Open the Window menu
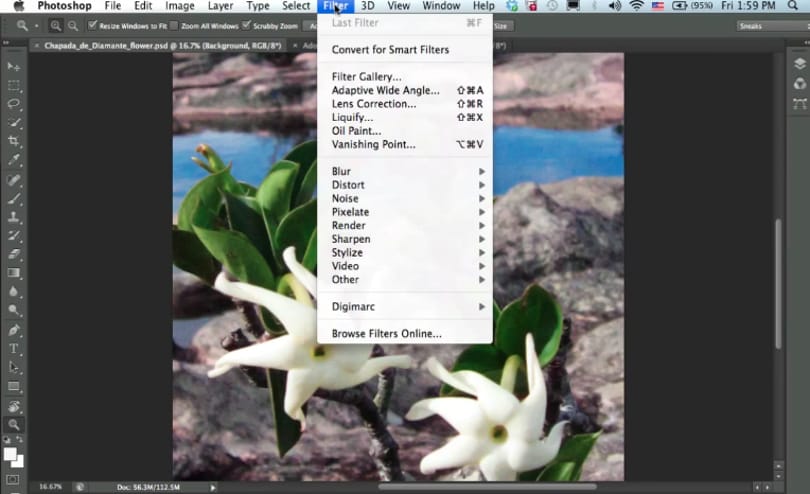The width and height of the screenshot is (810, 494). click(x=441, y=6)
